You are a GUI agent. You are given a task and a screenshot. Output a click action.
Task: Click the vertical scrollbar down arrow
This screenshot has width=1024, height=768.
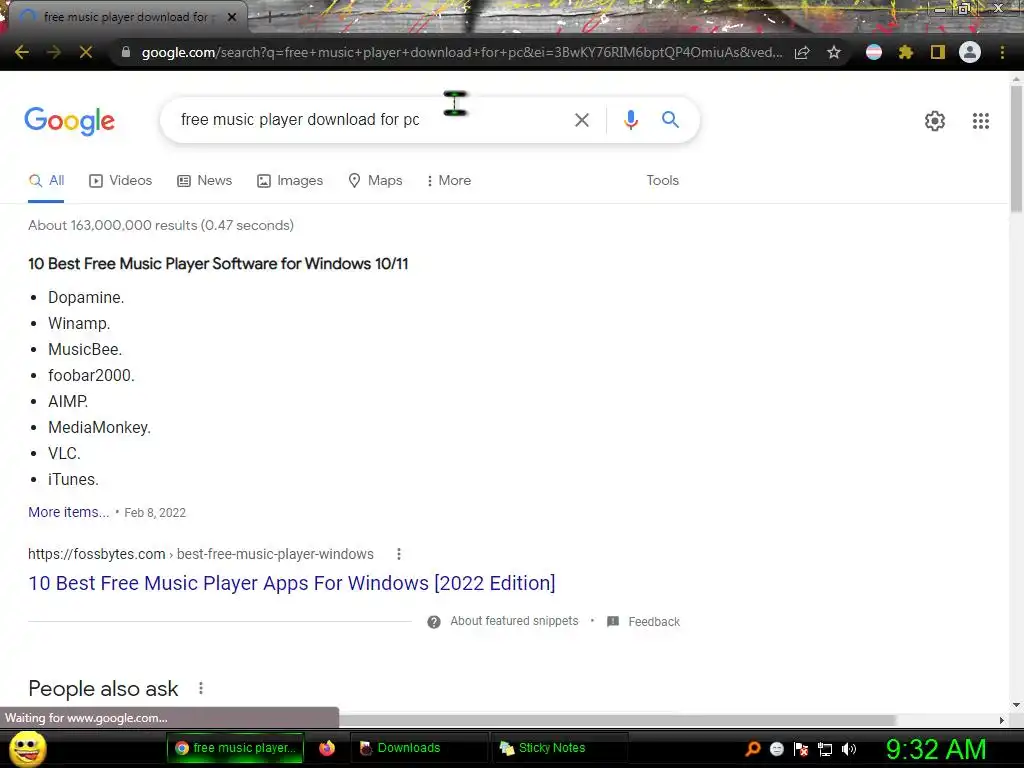[1016, 705]
